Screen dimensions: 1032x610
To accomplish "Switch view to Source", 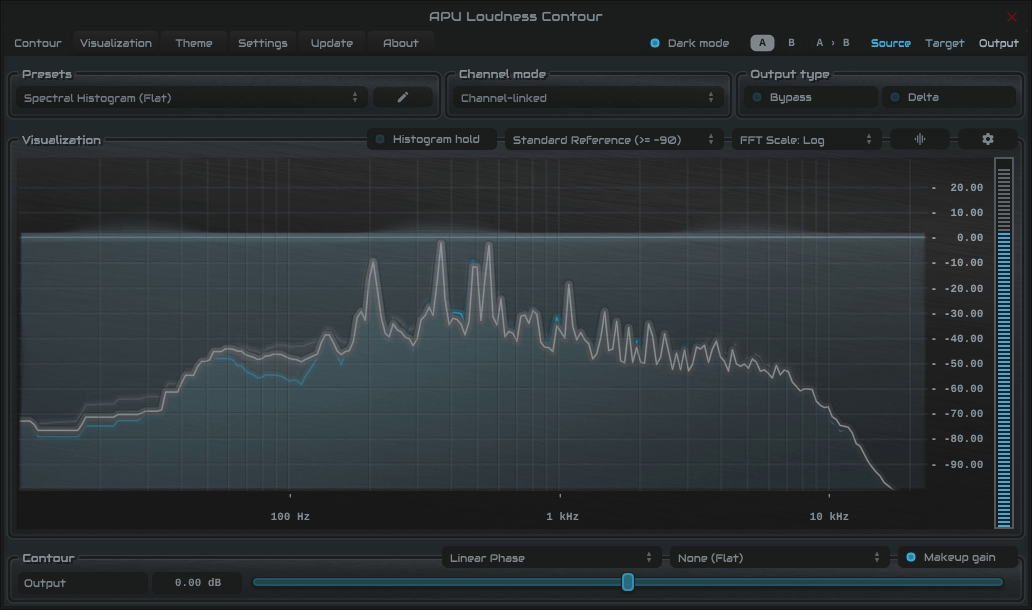I will 890,43.
